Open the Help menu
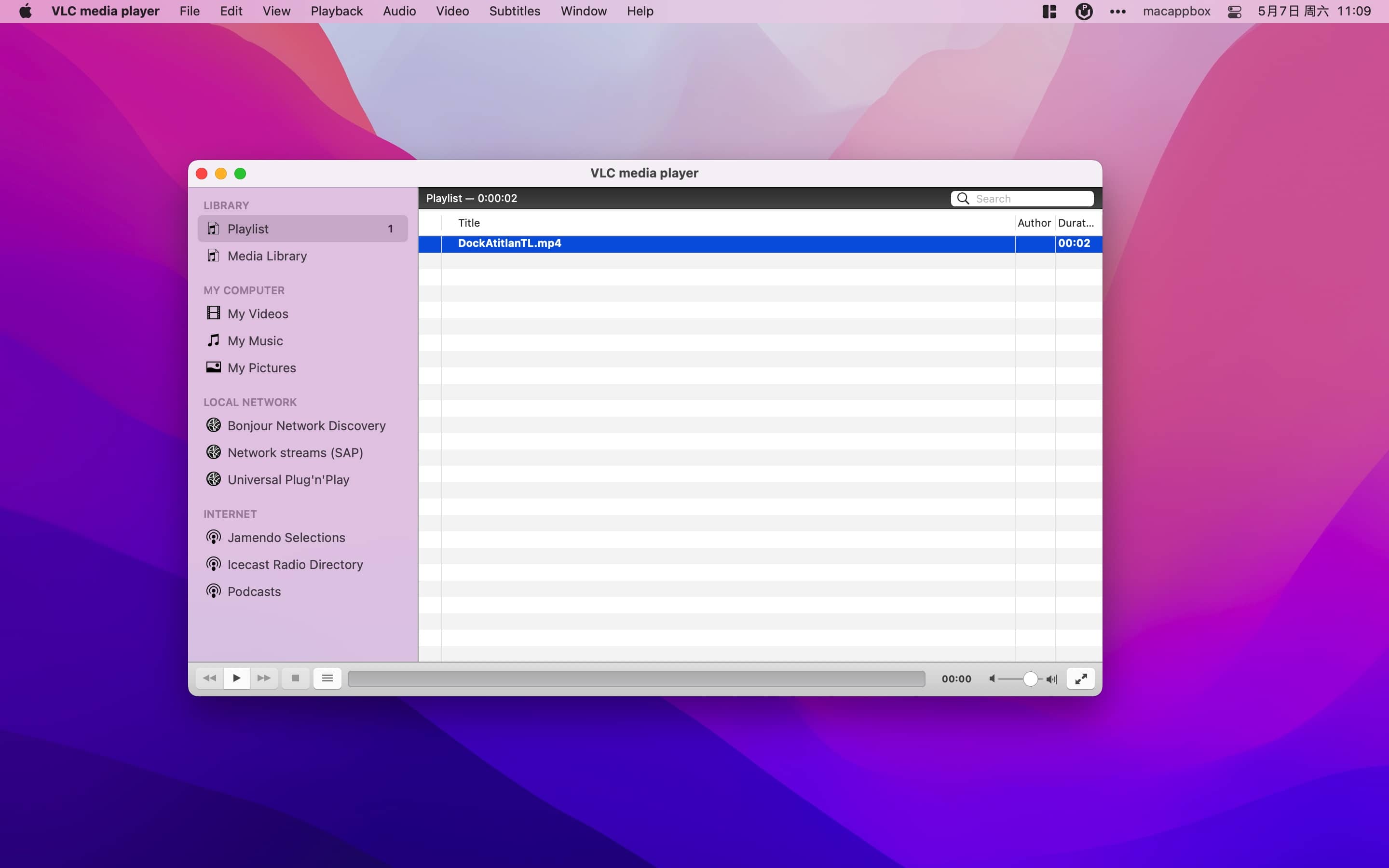The height and width of the screenshot is (868, 1389). [x=640, y=11]
